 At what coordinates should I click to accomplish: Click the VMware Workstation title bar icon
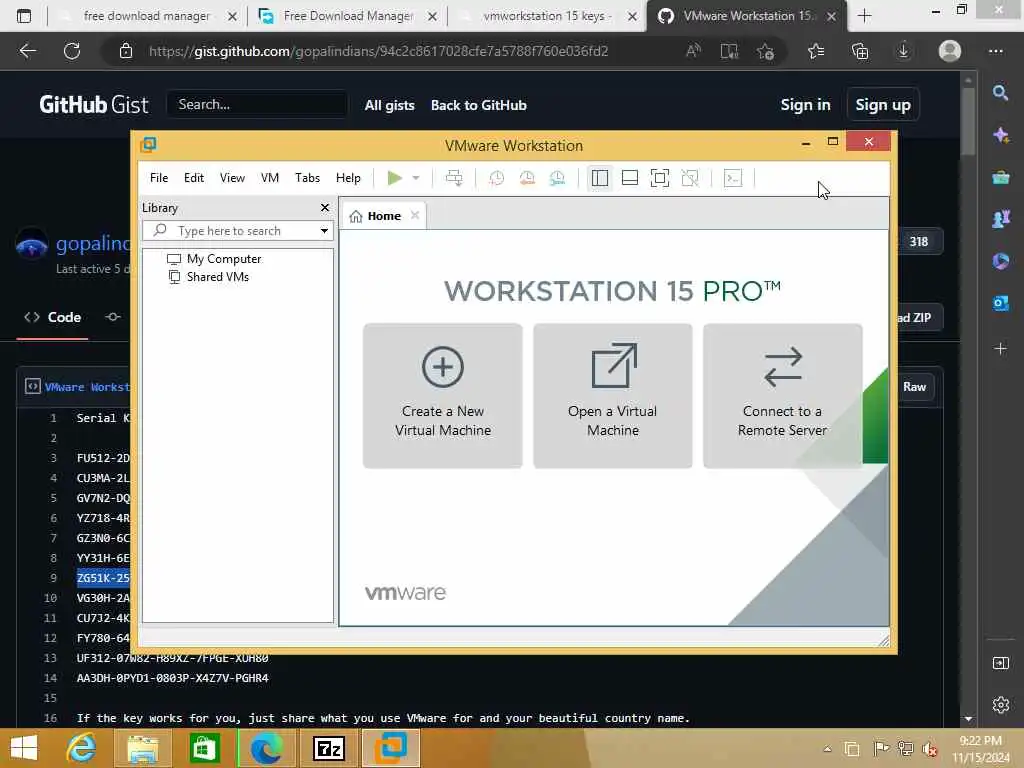[x=148, y=144]
